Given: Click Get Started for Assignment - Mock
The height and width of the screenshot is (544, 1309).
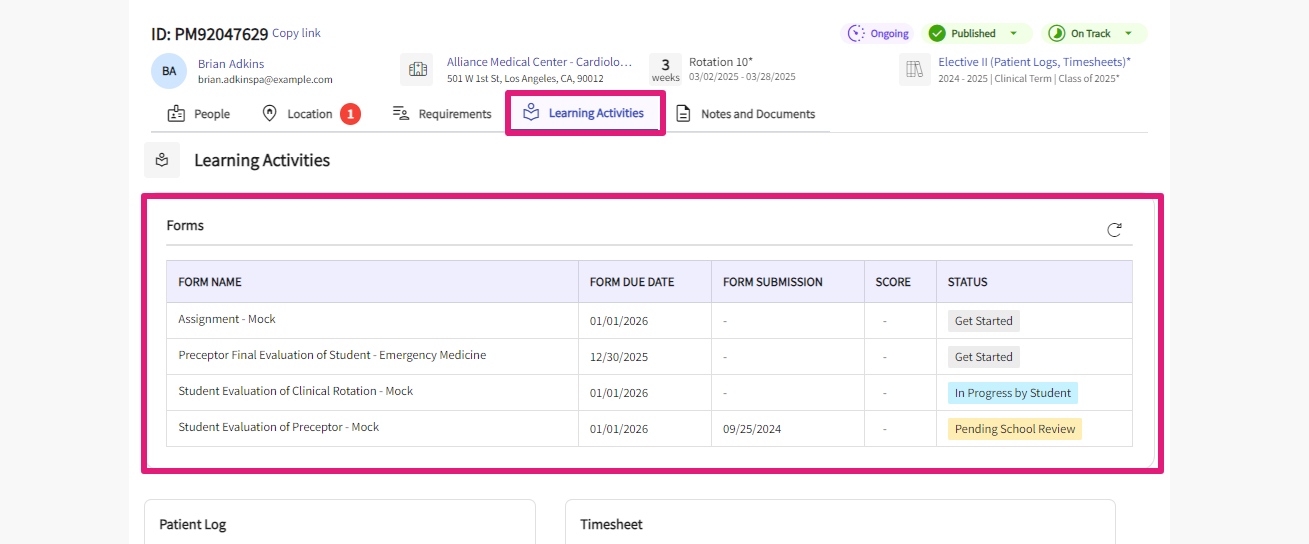Looking at the screenshot, I should point(983,321).
